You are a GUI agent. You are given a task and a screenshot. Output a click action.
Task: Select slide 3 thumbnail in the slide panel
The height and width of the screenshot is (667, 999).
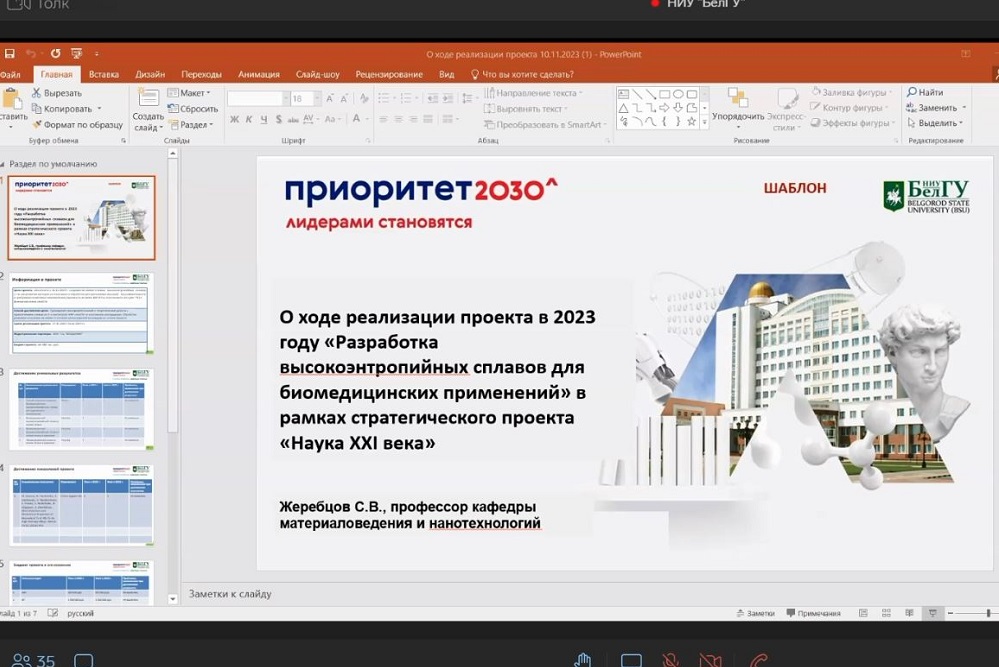pos(82,408)
